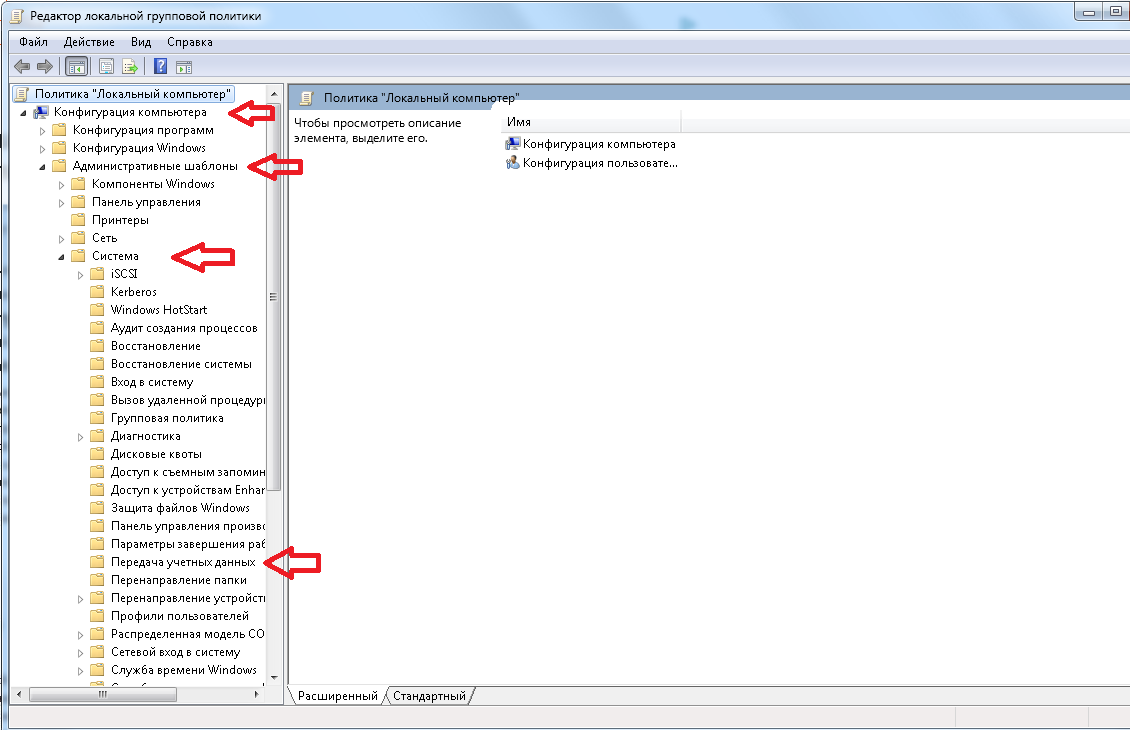
Task: Expand the Конфигурация Windows folder
Action: click(43, 149)
